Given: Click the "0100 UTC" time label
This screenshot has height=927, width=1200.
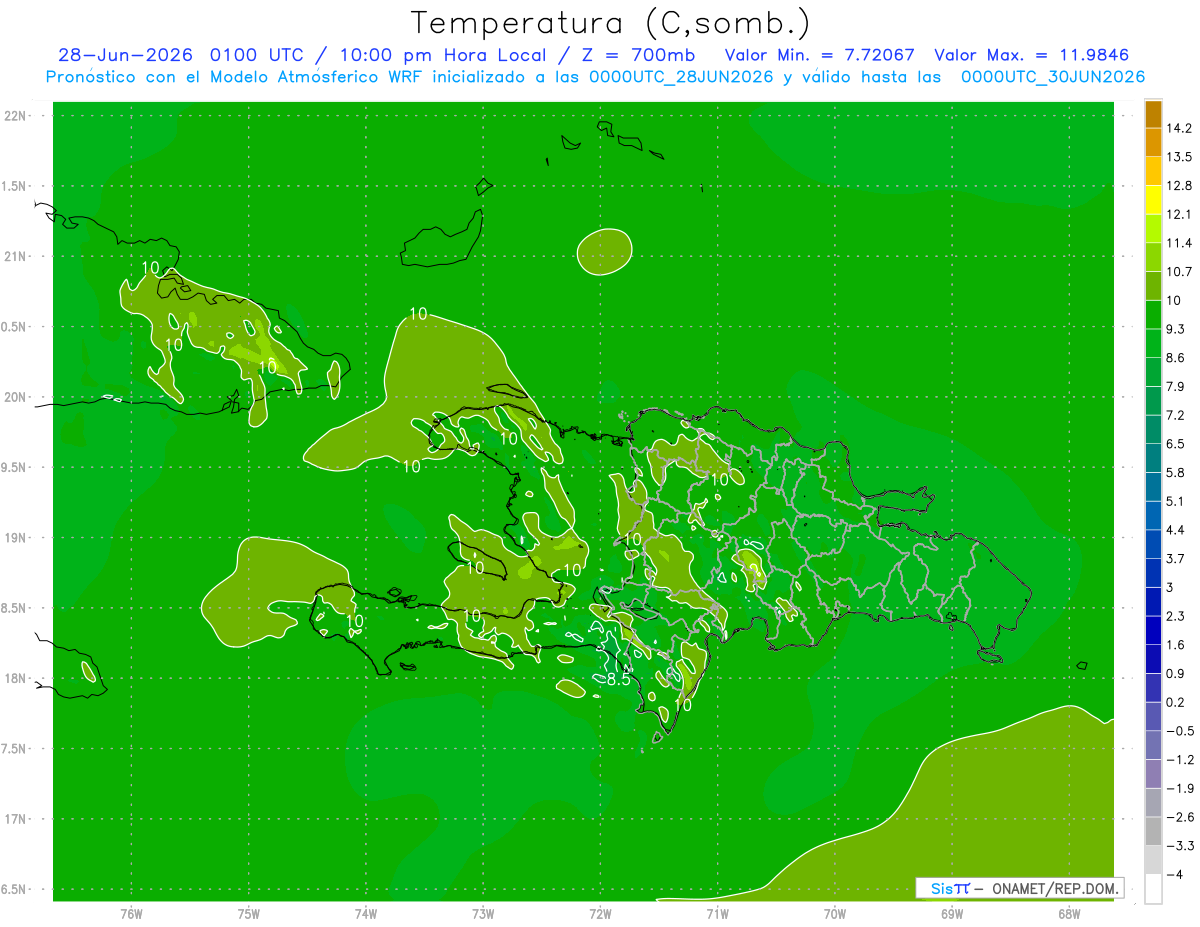Looking at the screenshot, I should tap(257, 55).
